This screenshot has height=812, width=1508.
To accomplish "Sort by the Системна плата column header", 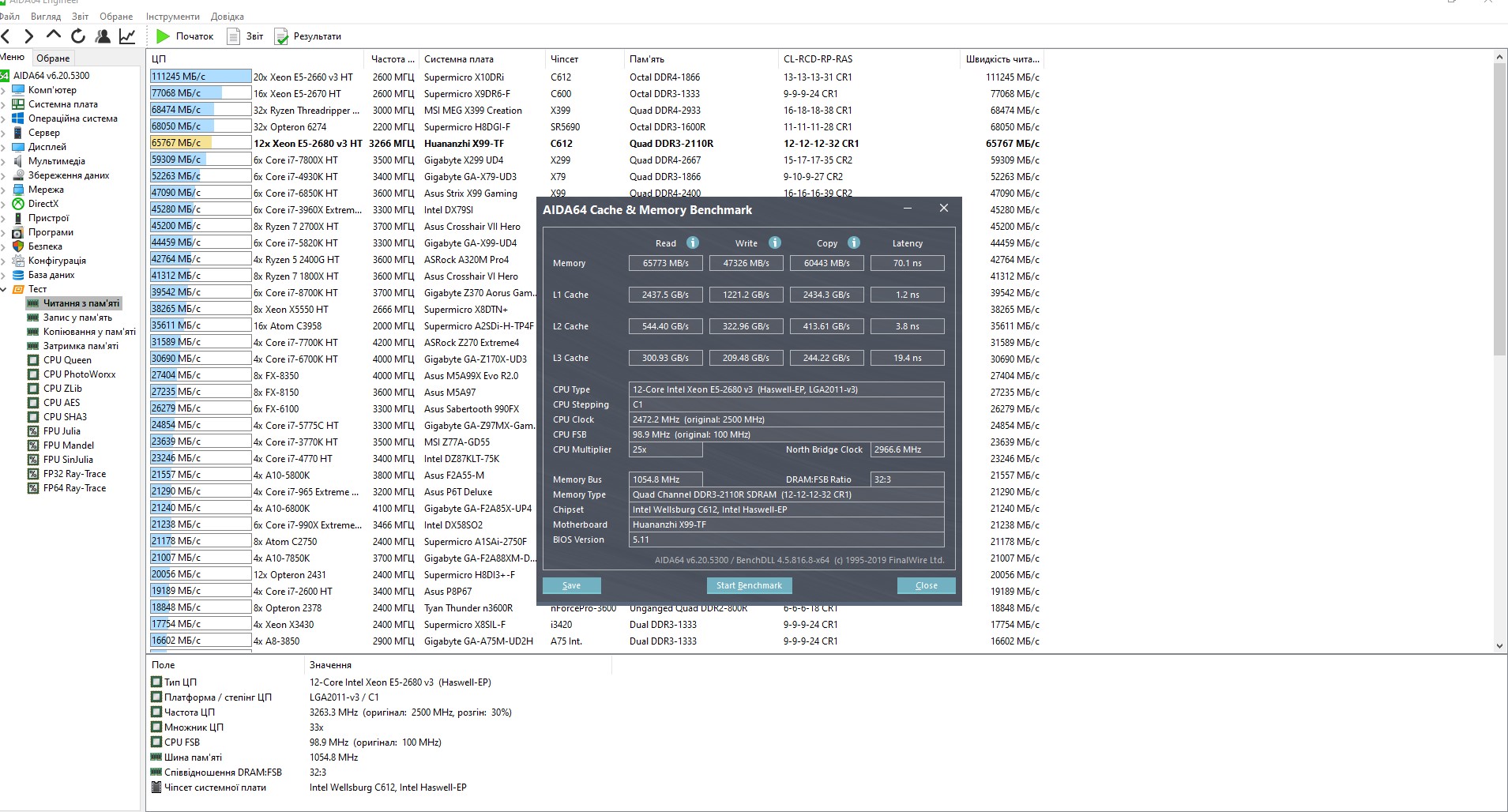I will 482,59.
